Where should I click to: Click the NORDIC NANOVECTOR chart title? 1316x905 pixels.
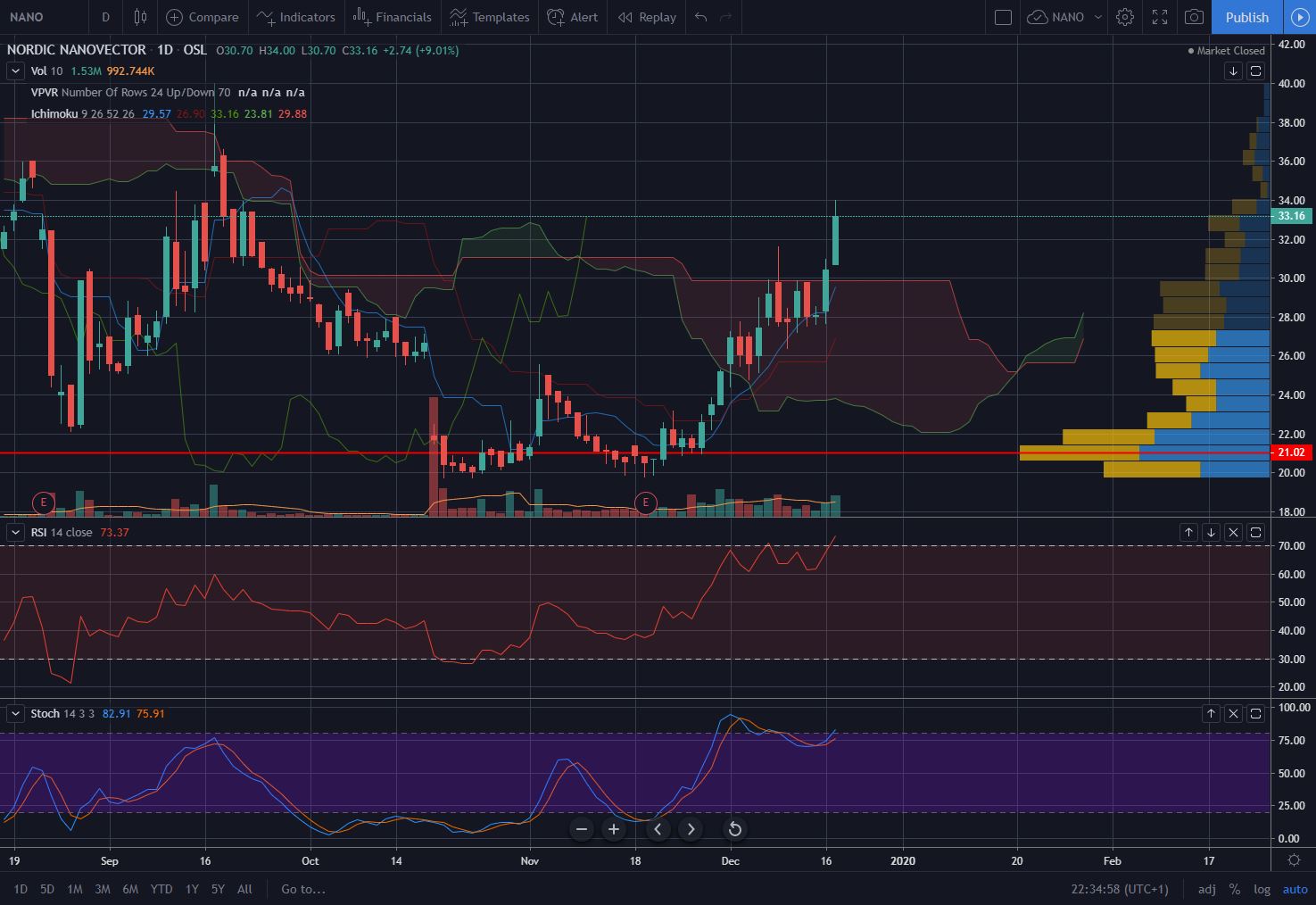77,50
